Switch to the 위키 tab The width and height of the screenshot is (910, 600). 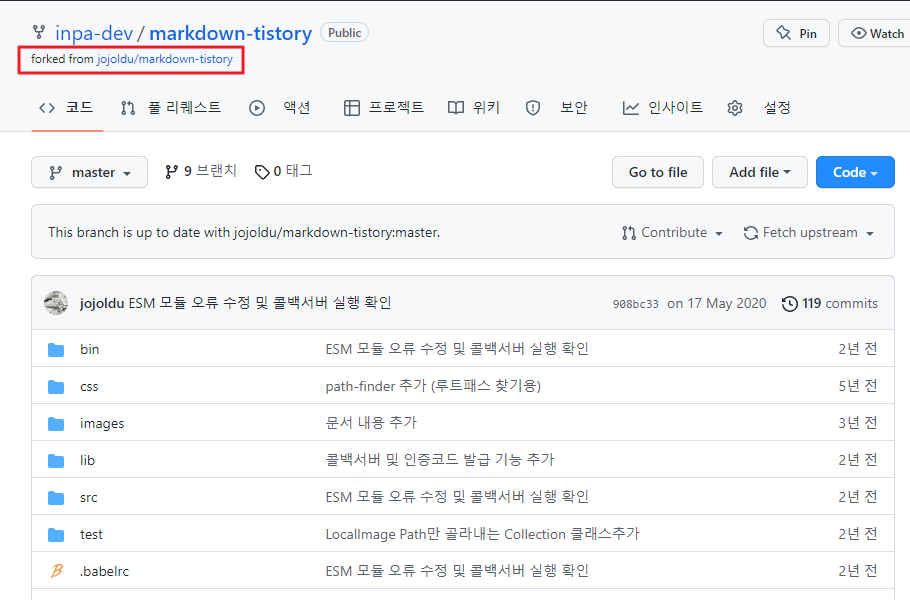click(474, 108)
